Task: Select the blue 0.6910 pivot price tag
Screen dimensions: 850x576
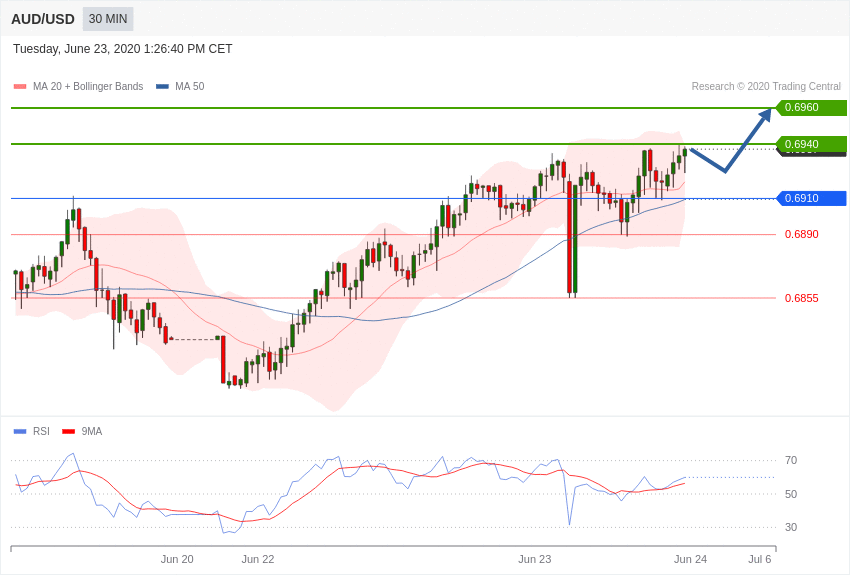Action: pyautogui.click(x=810, y=198)
